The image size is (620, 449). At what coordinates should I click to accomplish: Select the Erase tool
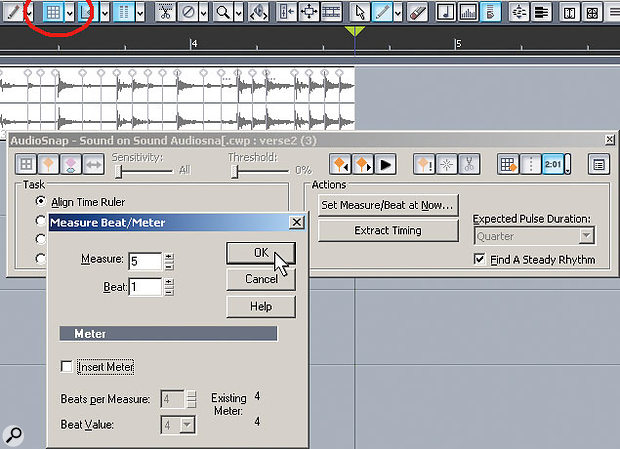tap(418, 12)
